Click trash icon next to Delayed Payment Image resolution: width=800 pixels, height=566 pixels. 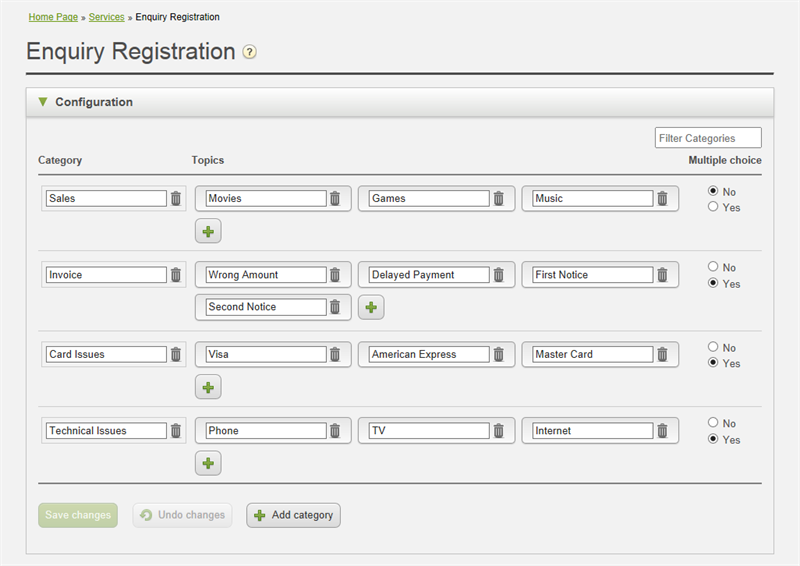click(498, 275)
